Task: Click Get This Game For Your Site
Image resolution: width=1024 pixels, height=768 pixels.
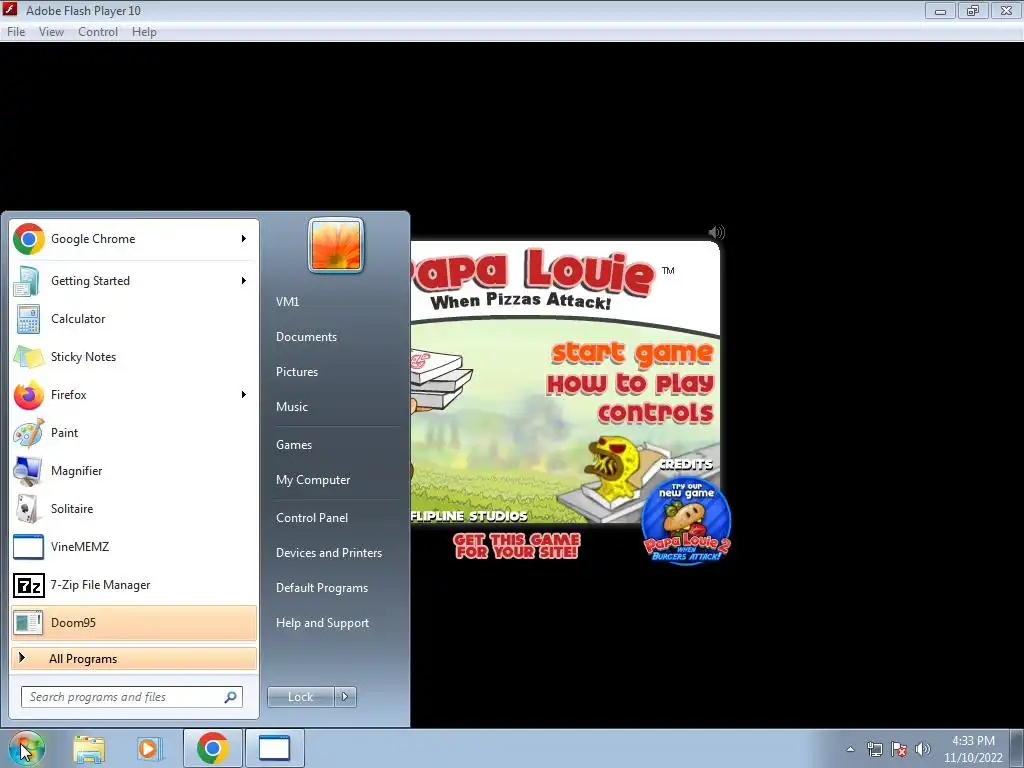Action: [517, 546]
